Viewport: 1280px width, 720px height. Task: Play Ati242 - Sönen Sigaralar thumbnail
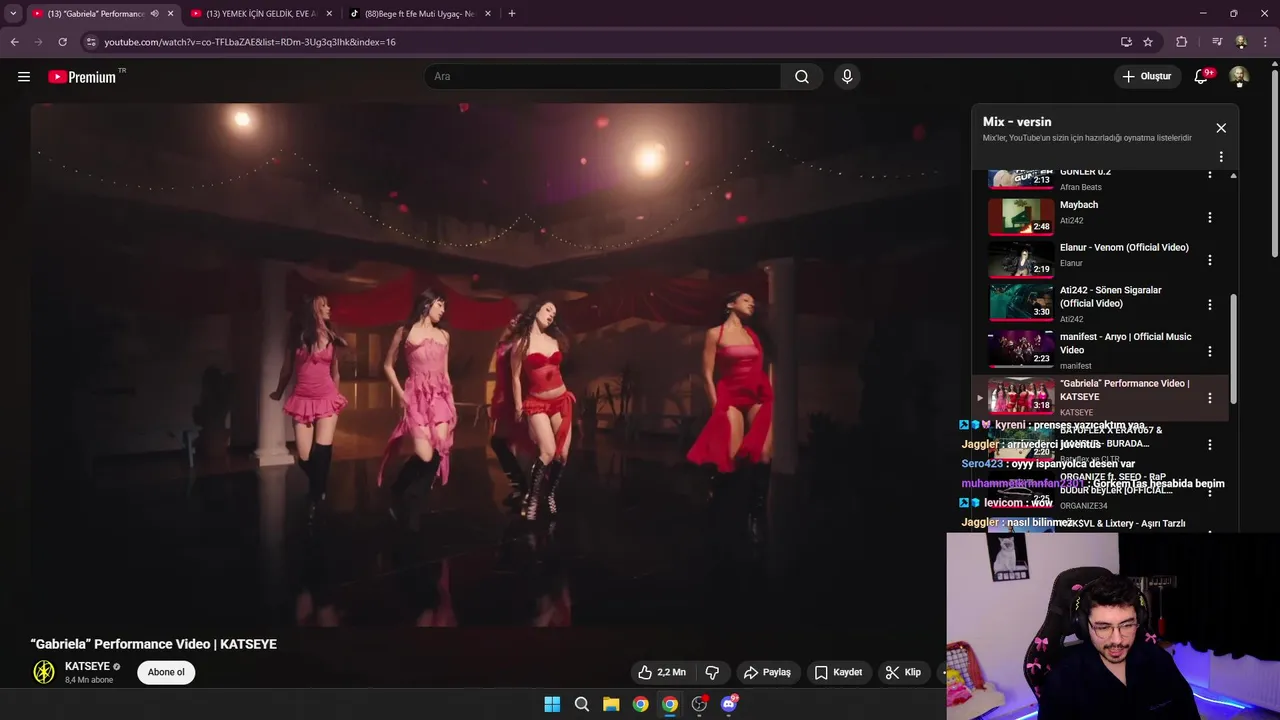tap(1021, 303)
